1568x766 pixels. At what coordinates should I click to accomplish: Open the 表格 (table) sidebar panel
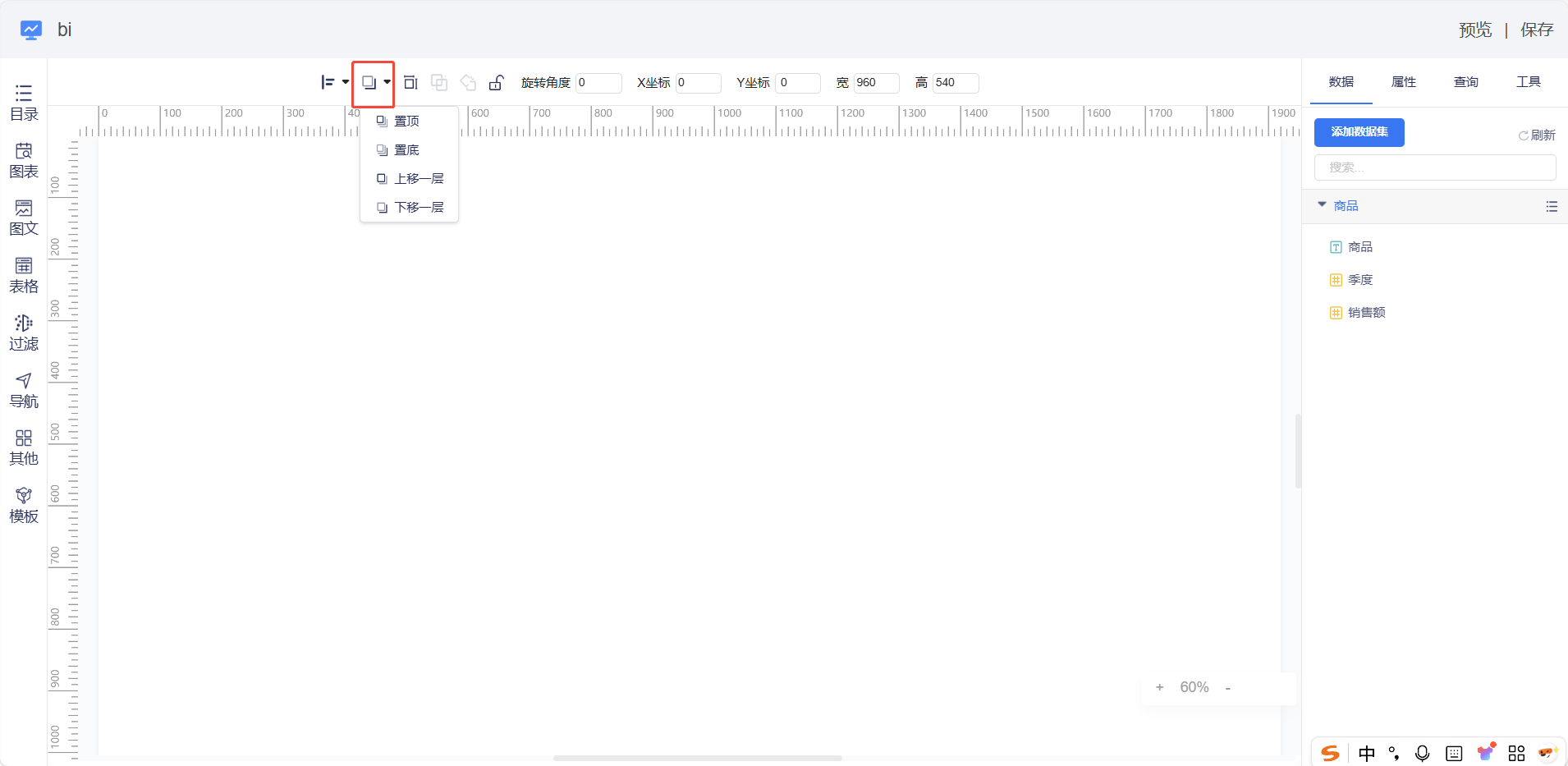tap(24, 275)
